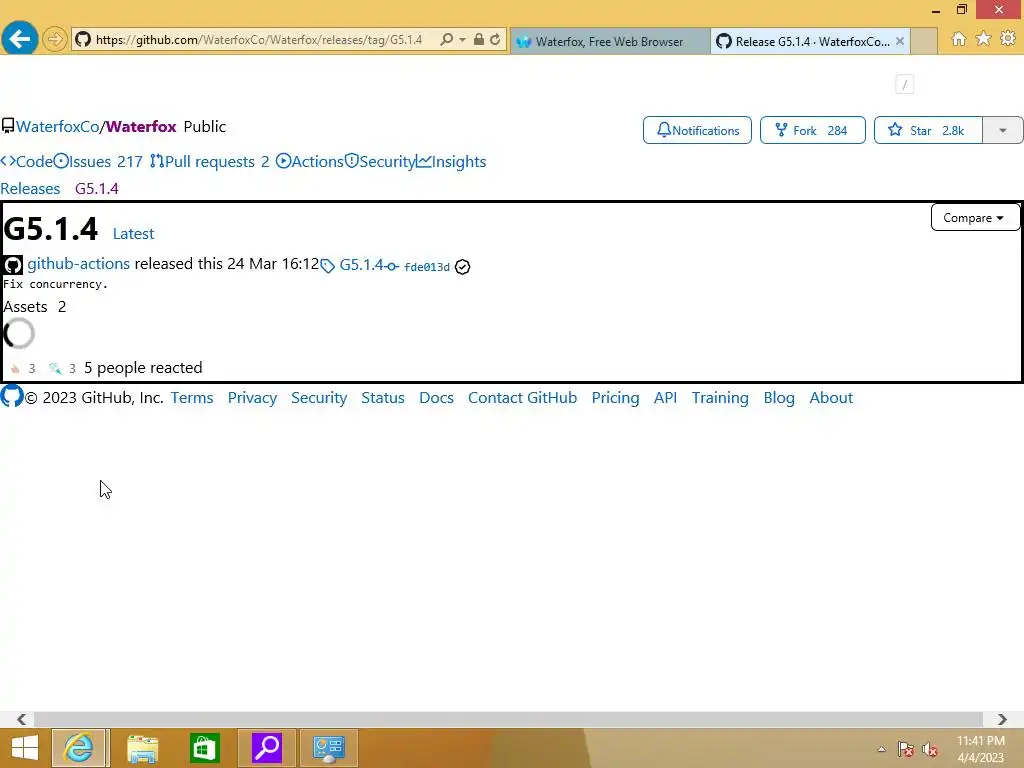
Task: Open the footer Security link
Action: pos(319,398)
